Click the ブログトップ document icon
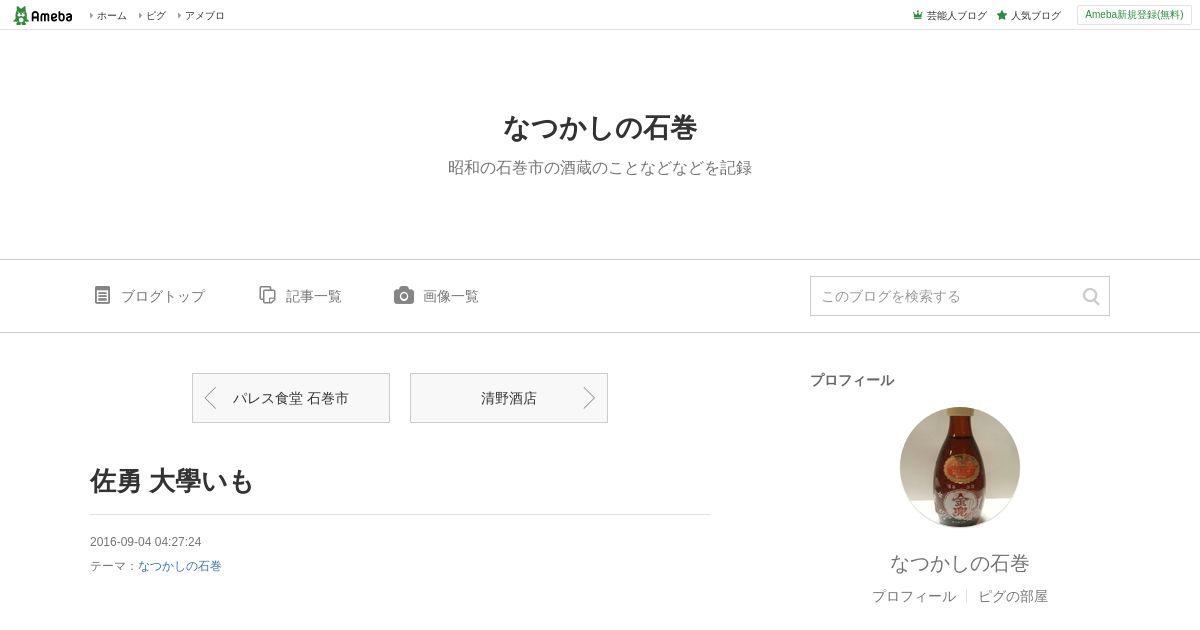Image resolution: width=1200 pixels, height=630 pixels. (x=102, y=295)
